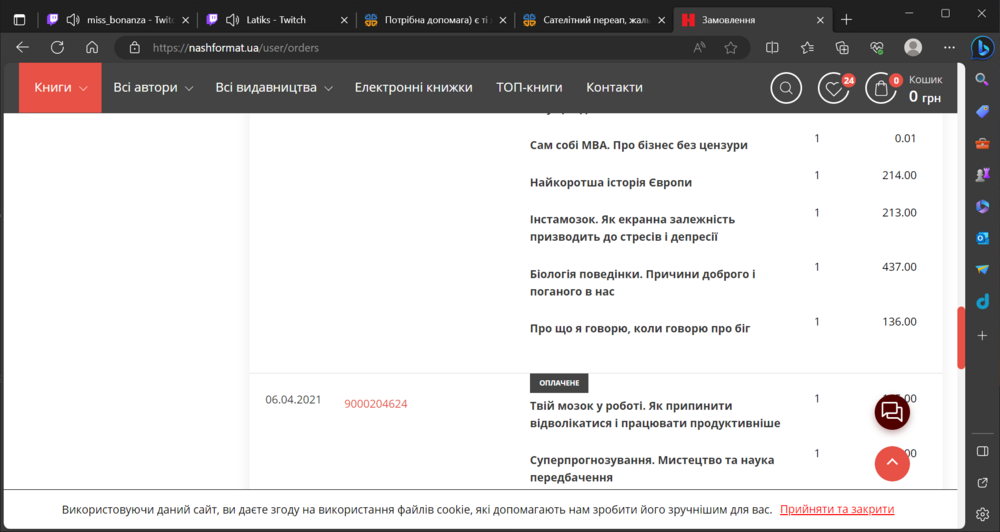Mute the miss_bonanza Twitch tab audio
Viewport: 1000px width, 532px height.
pos(73,20)
